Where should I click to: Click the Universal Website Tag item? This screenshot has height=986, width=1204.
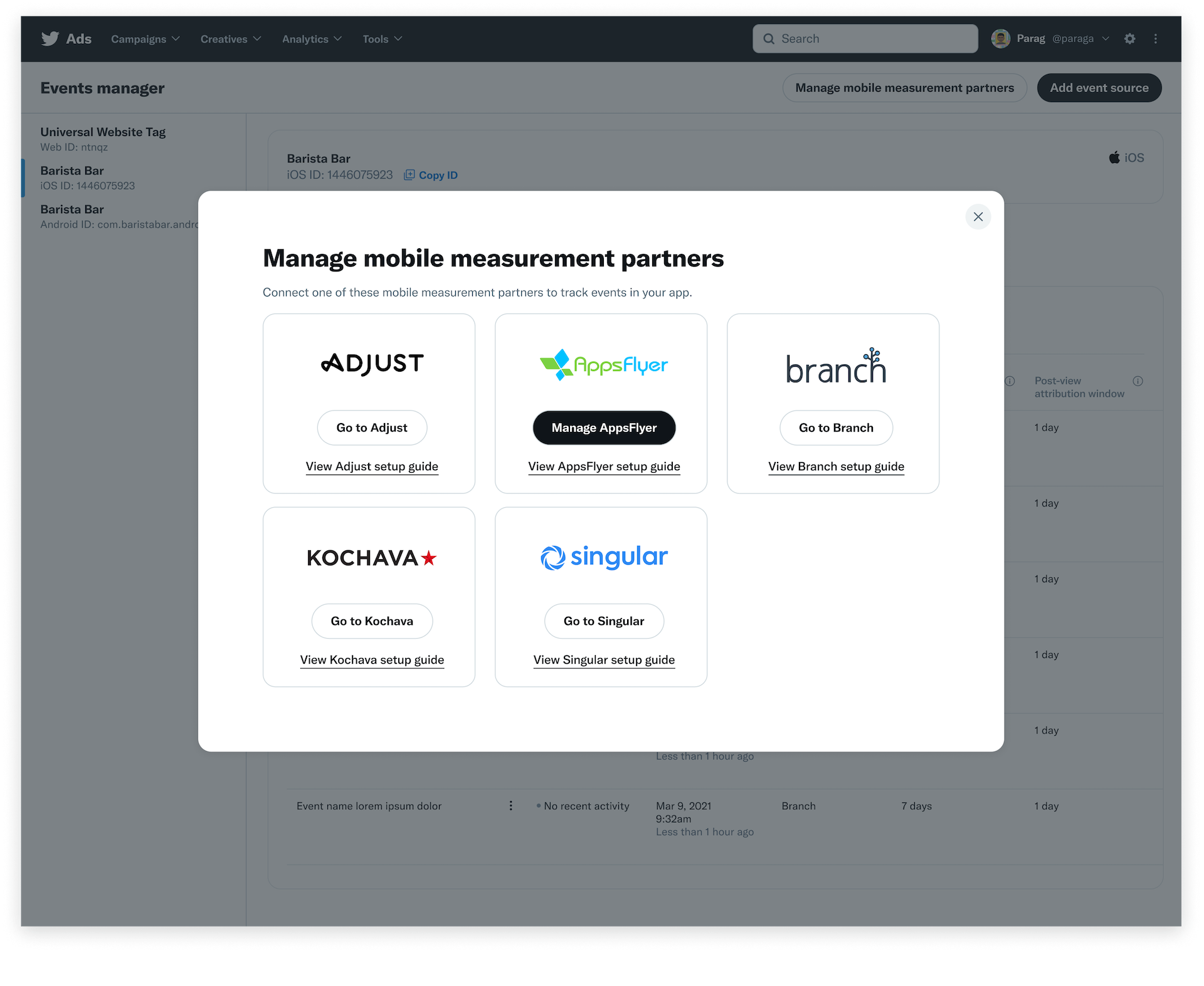tap(130, 138)
